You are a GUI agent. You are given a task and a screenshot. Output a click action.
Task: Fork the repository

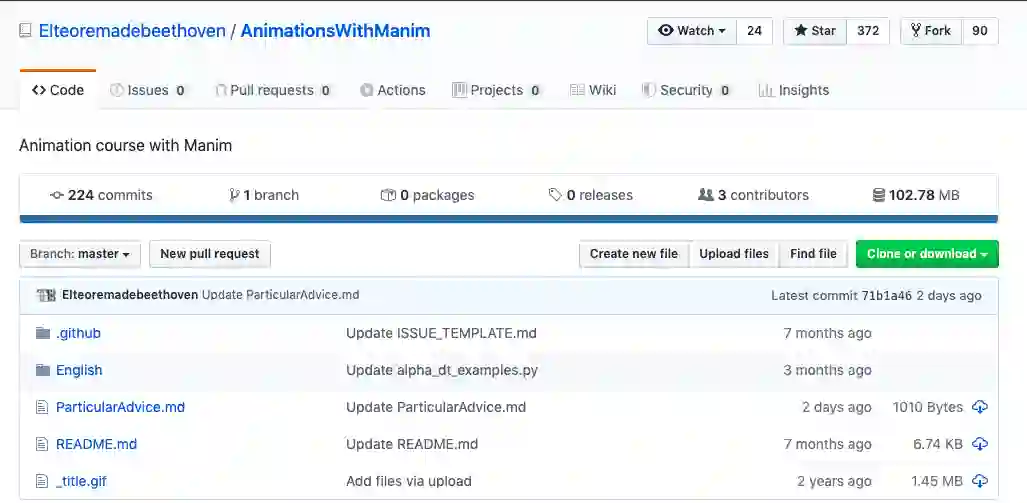point(930,31)
